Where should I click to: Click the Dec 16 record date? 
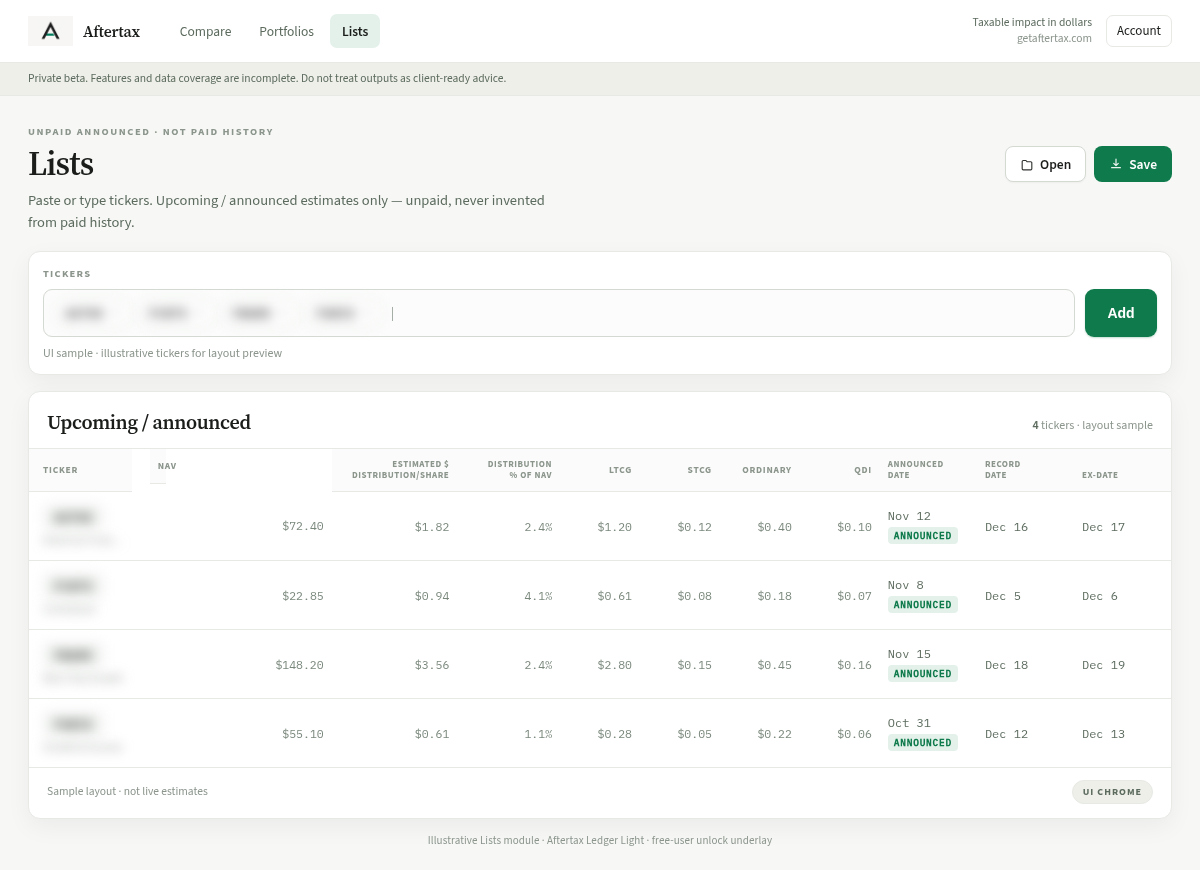point(1006,527)
